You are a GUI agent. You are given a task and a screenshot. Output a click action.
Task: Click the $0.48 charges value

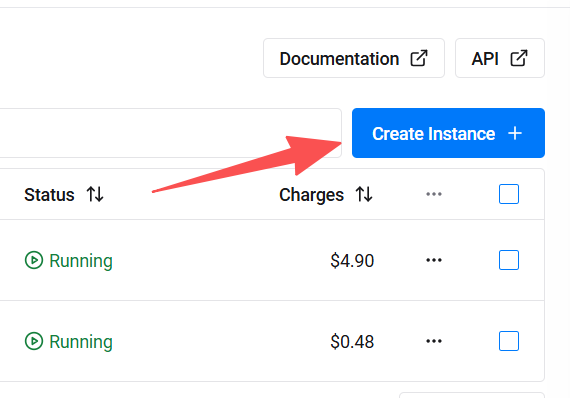(x=352, y=342)
